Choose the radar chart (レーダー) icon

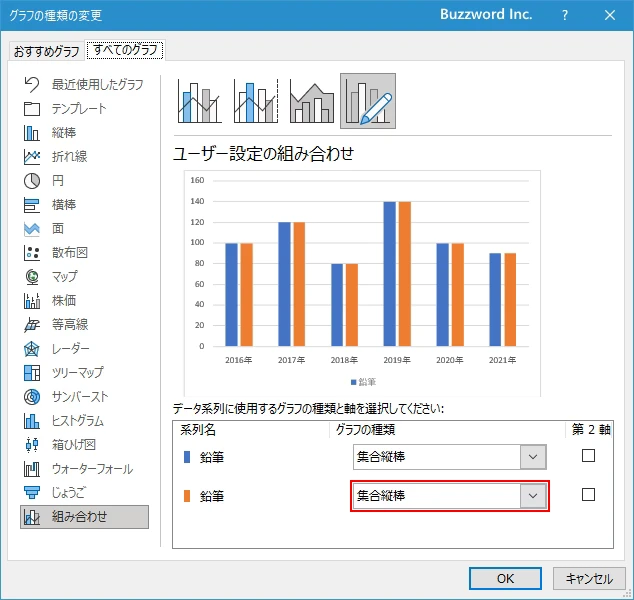point(32,349)
